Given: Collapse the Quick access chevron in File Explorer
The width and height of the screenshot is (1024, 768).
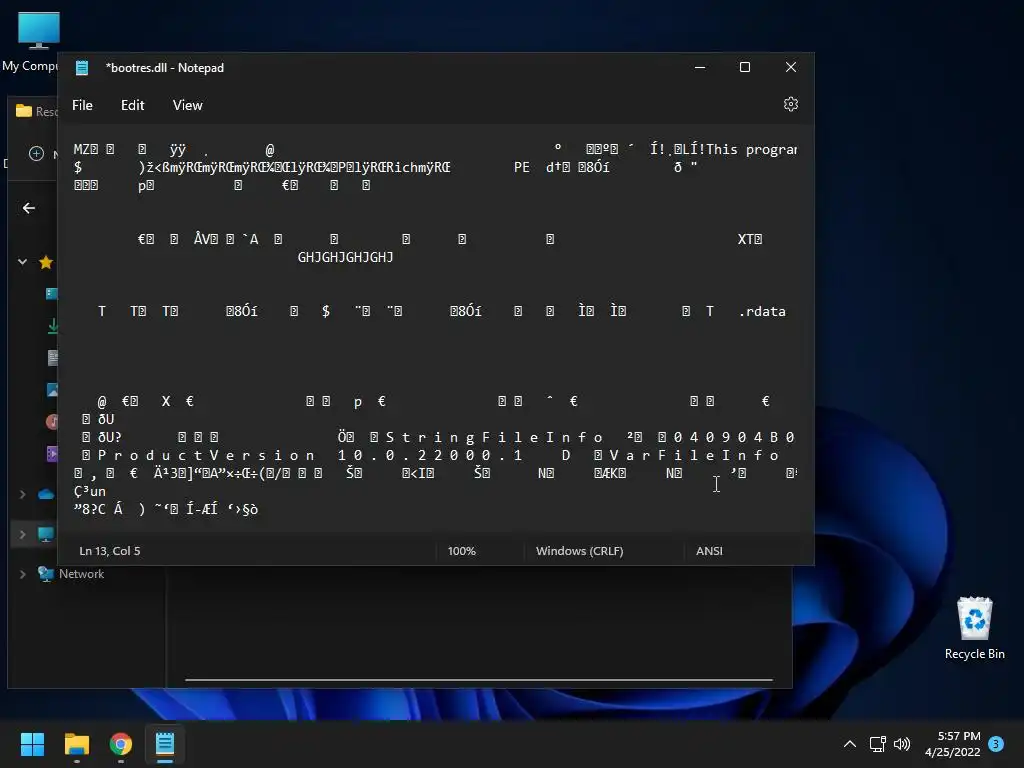Looking at the screenshot, I should (x=22, y=262).
